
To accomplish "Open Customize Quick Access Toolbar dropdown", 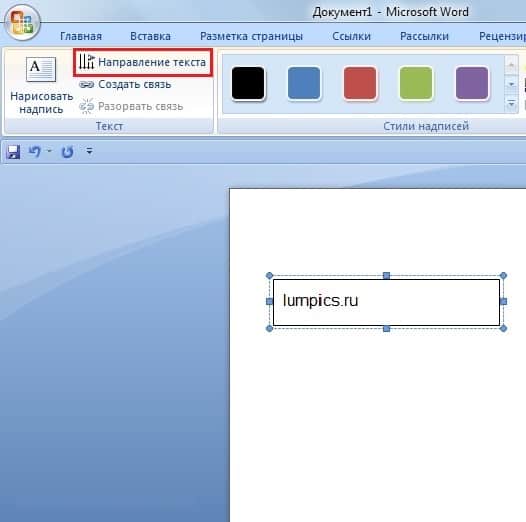I will pos(89,151).
